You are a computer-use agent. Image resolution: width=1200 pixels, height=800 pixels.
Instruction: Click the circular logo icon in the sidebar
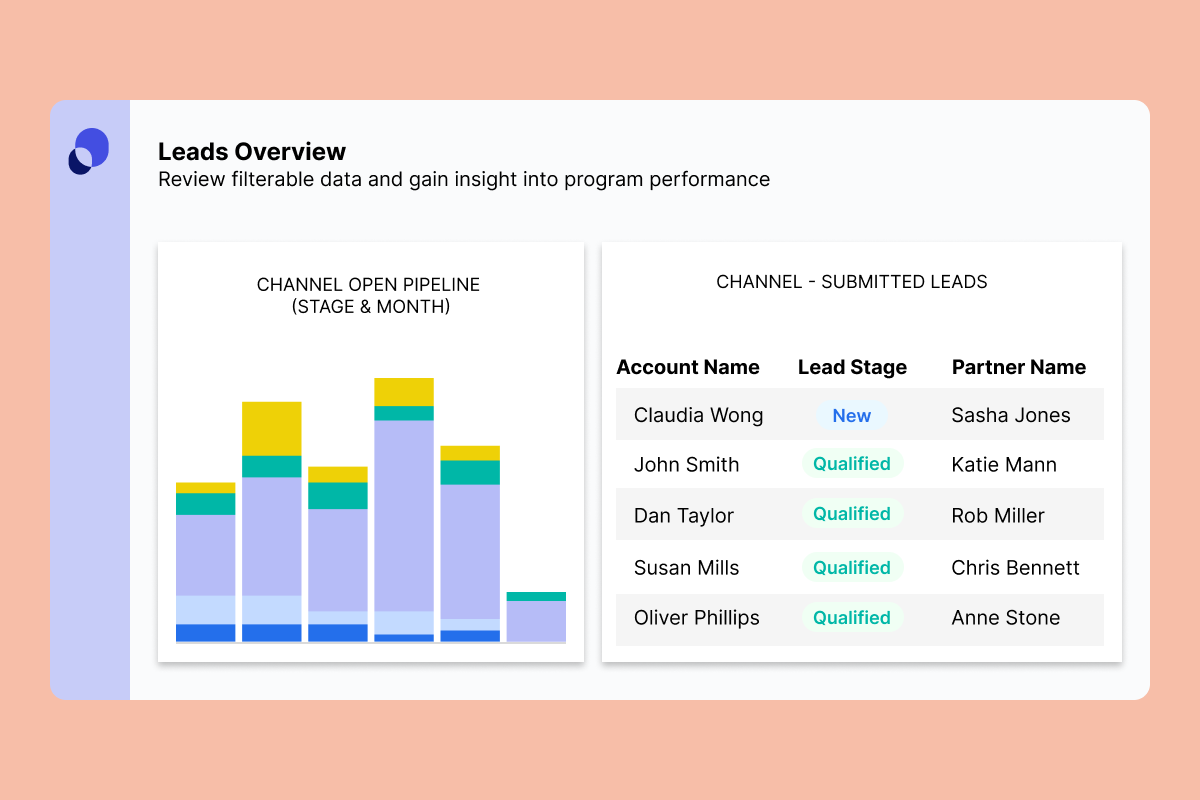point(89,150)
